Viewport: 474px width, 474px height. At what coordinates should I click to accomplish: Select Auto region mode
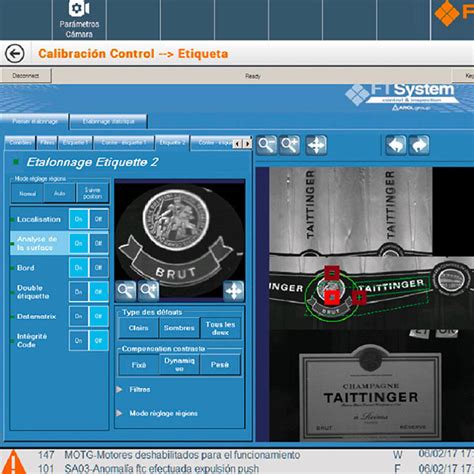59,193
